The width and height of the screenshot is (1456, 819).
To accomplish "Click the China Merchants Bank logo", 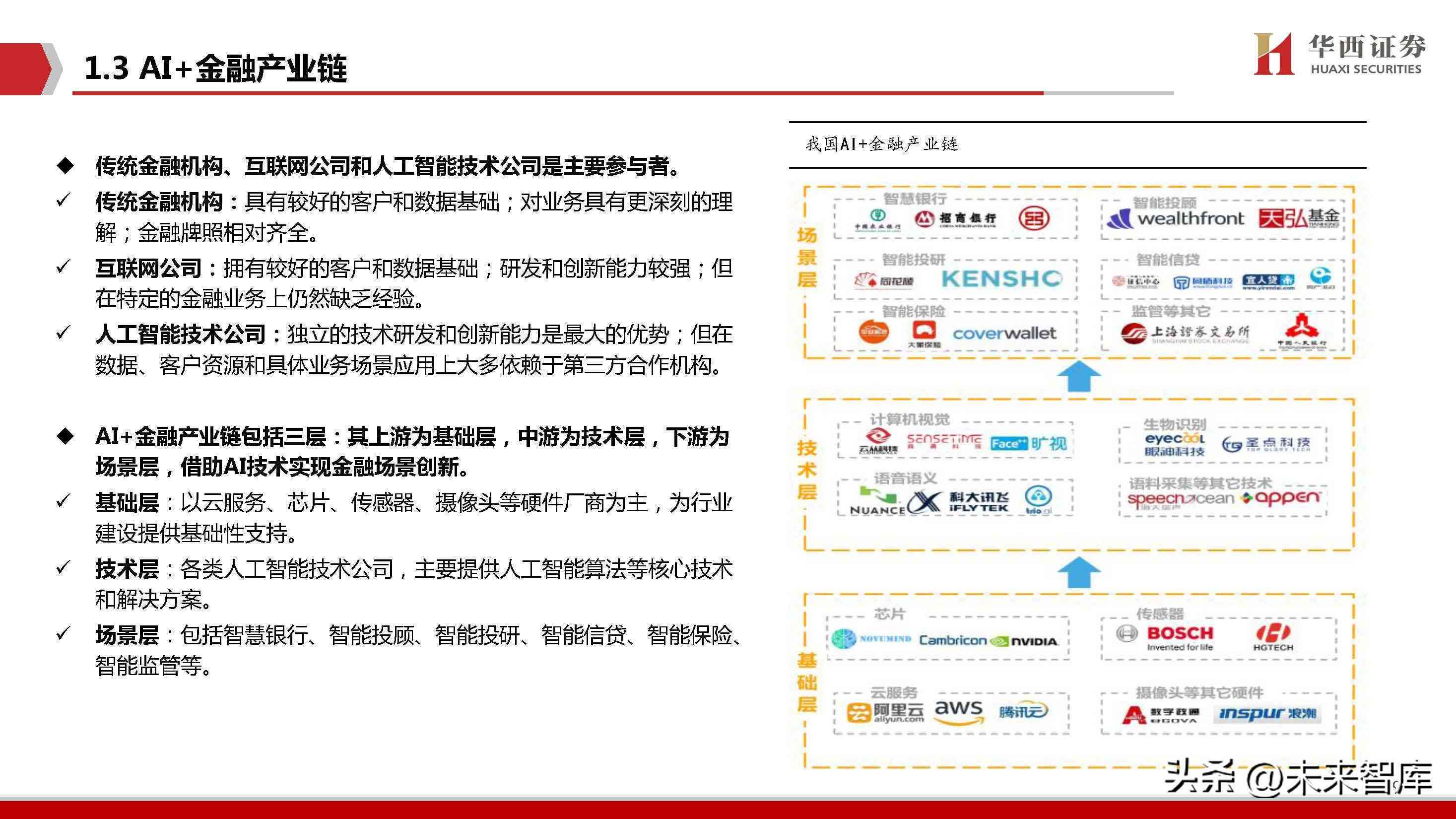I will coord(955,219).
